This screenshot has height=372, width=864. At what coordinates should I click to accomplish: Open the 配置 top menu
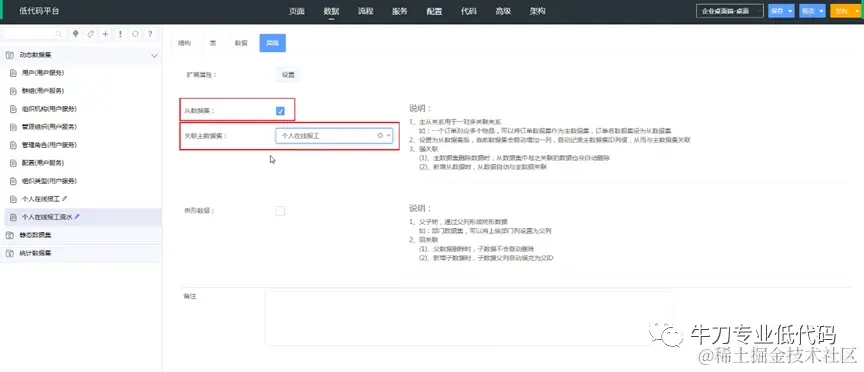pyautogui.click(x=434, y=11)
